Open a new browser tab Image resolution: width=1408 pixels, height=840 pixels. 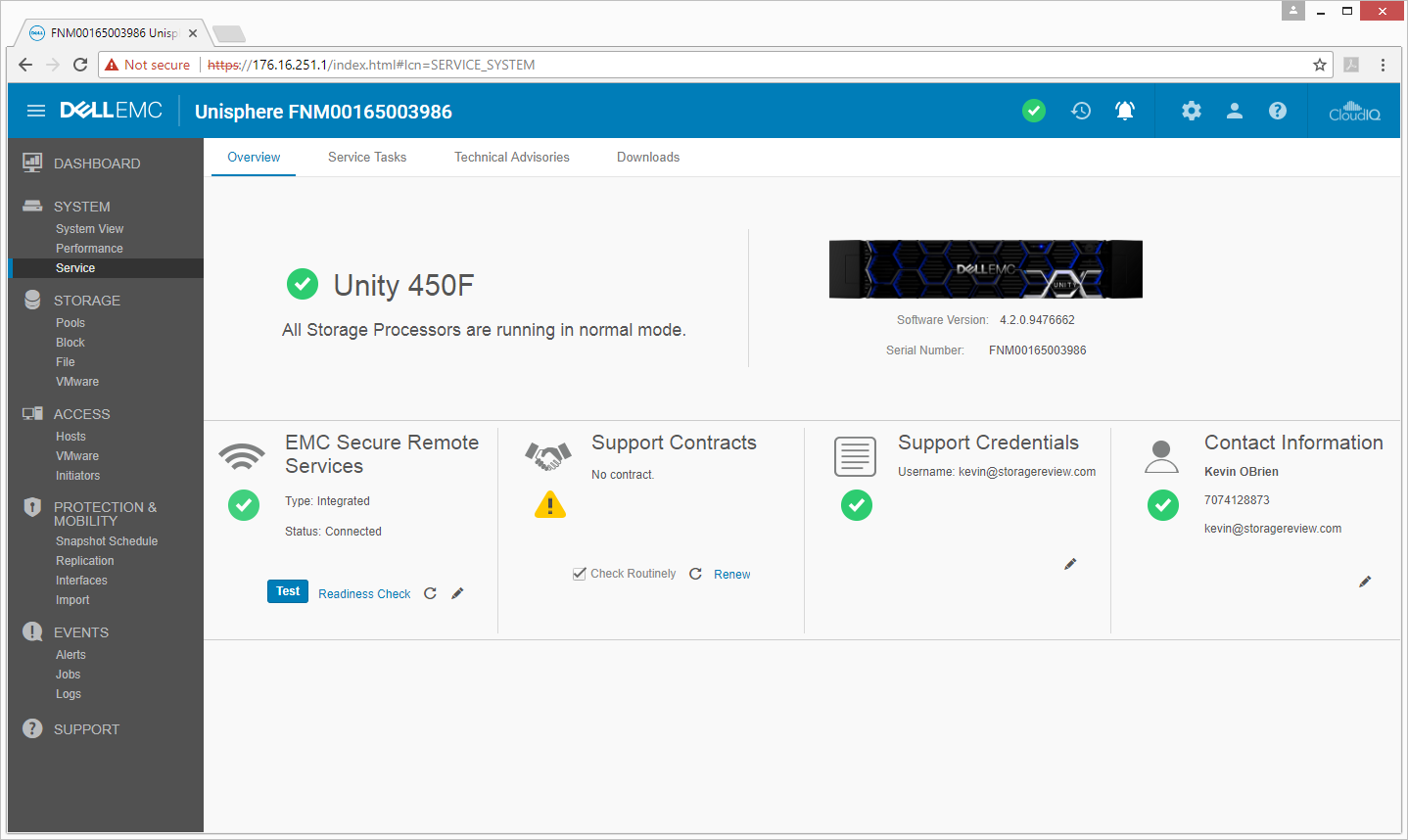229,34
